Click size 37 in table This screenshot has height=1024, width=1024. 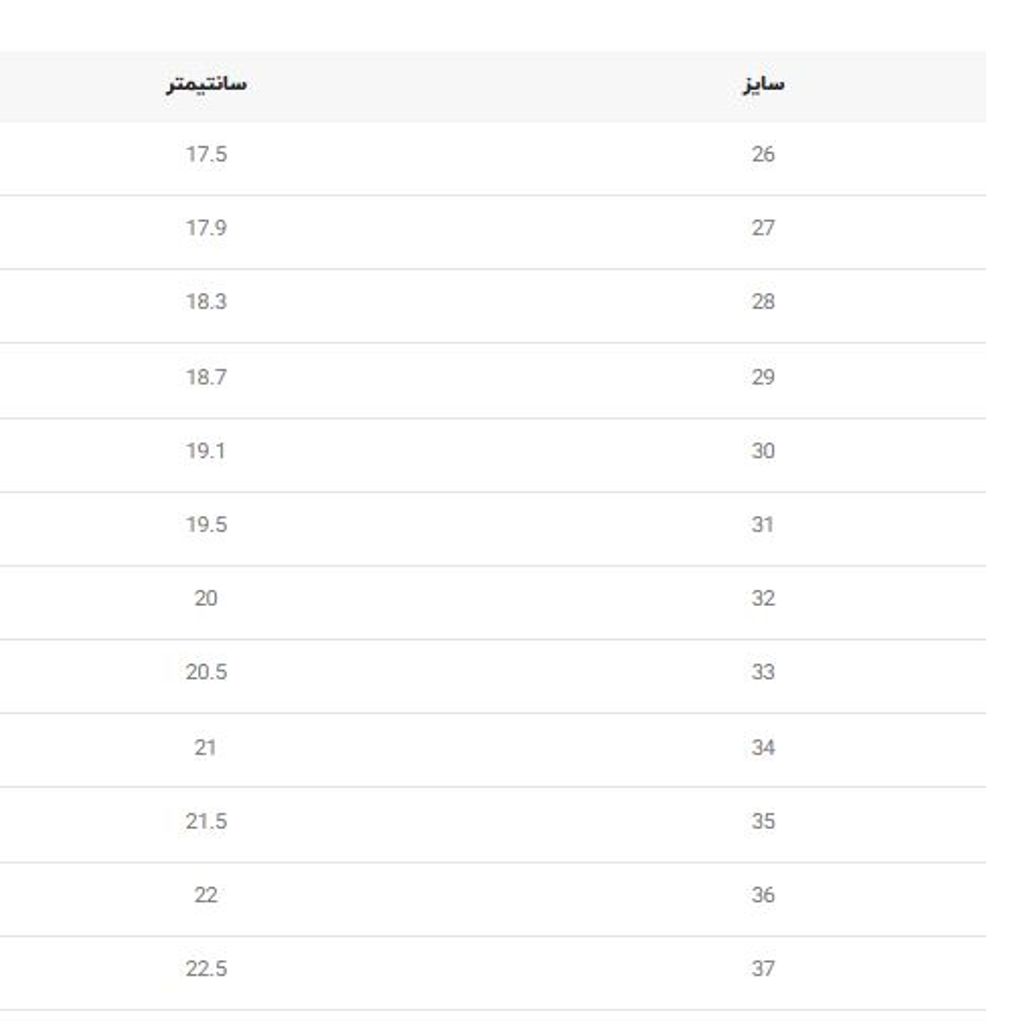(x=763, y=968)
